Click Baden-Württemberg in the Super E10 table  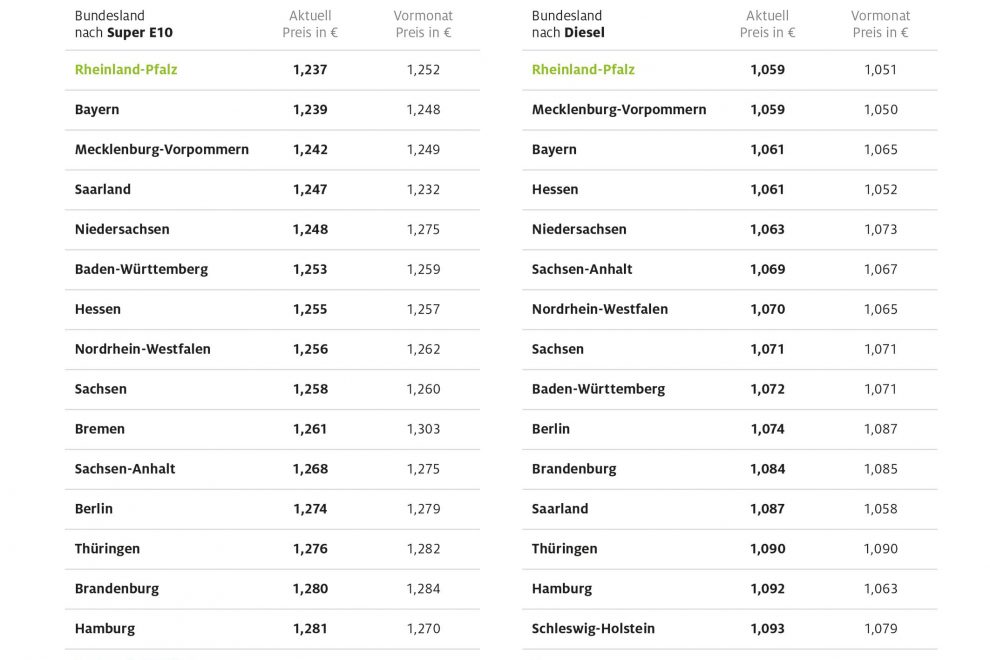coord(141,269)
